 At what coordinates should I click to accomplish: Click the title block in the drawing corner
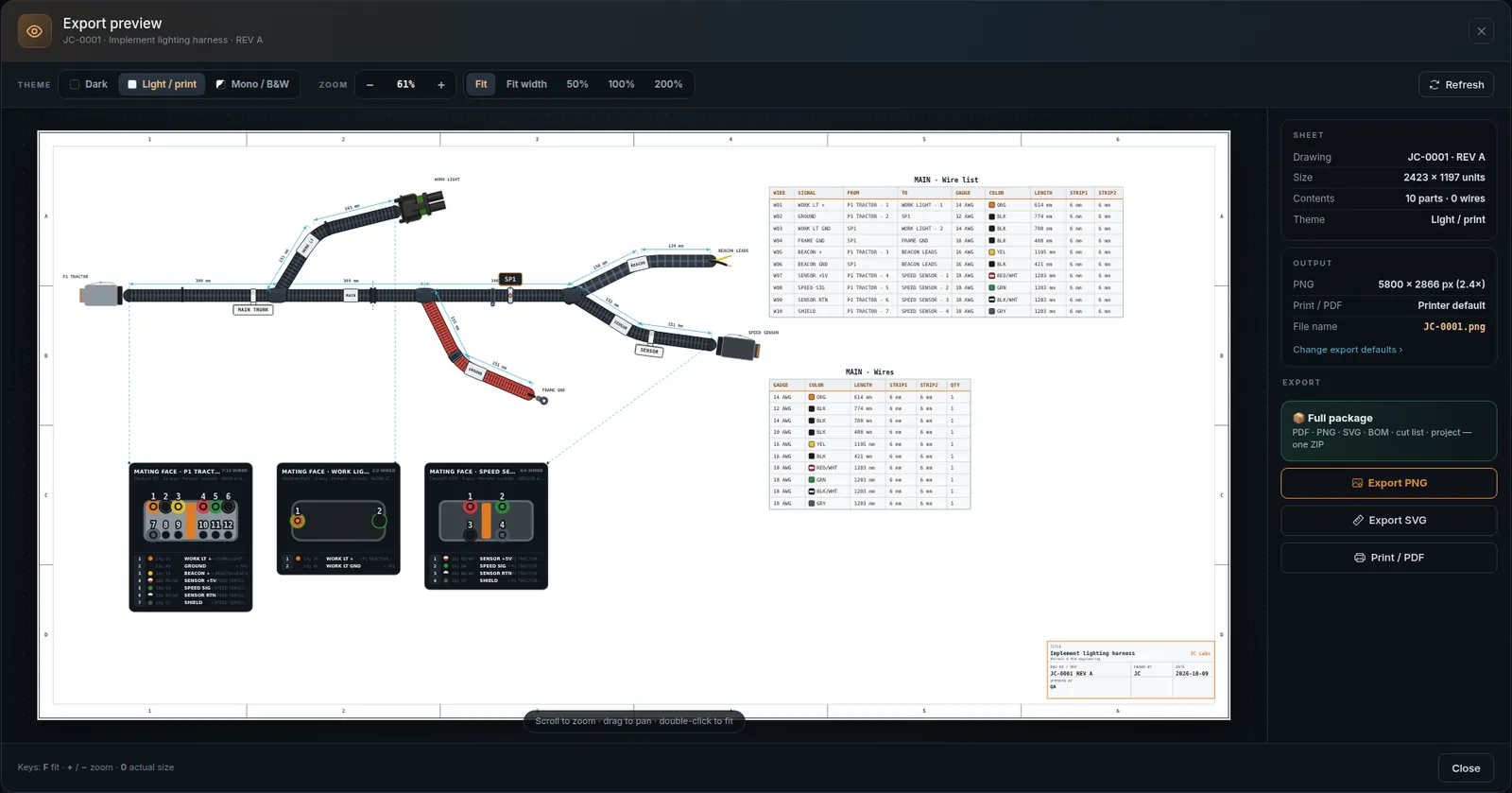(1130, 670)
